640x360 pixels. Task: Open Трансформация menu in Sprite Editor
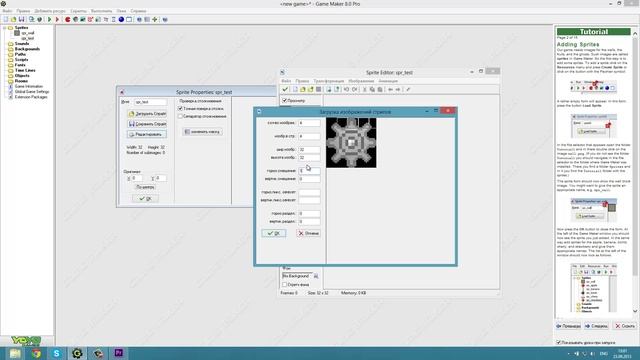[329, 81]
